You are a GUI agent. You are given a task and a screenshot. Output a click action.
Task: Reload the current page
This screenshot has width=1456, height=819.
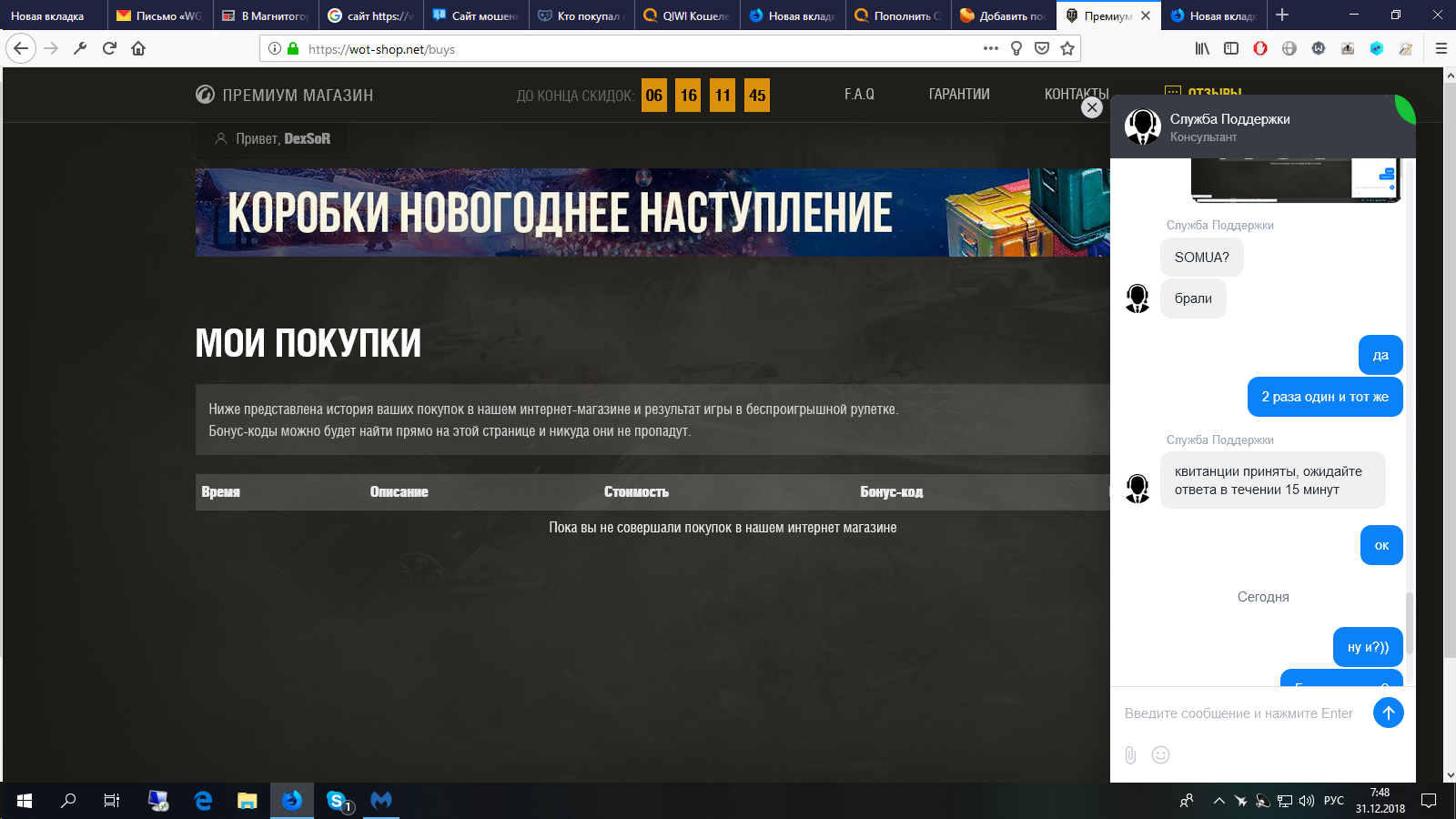coord(109,48)
